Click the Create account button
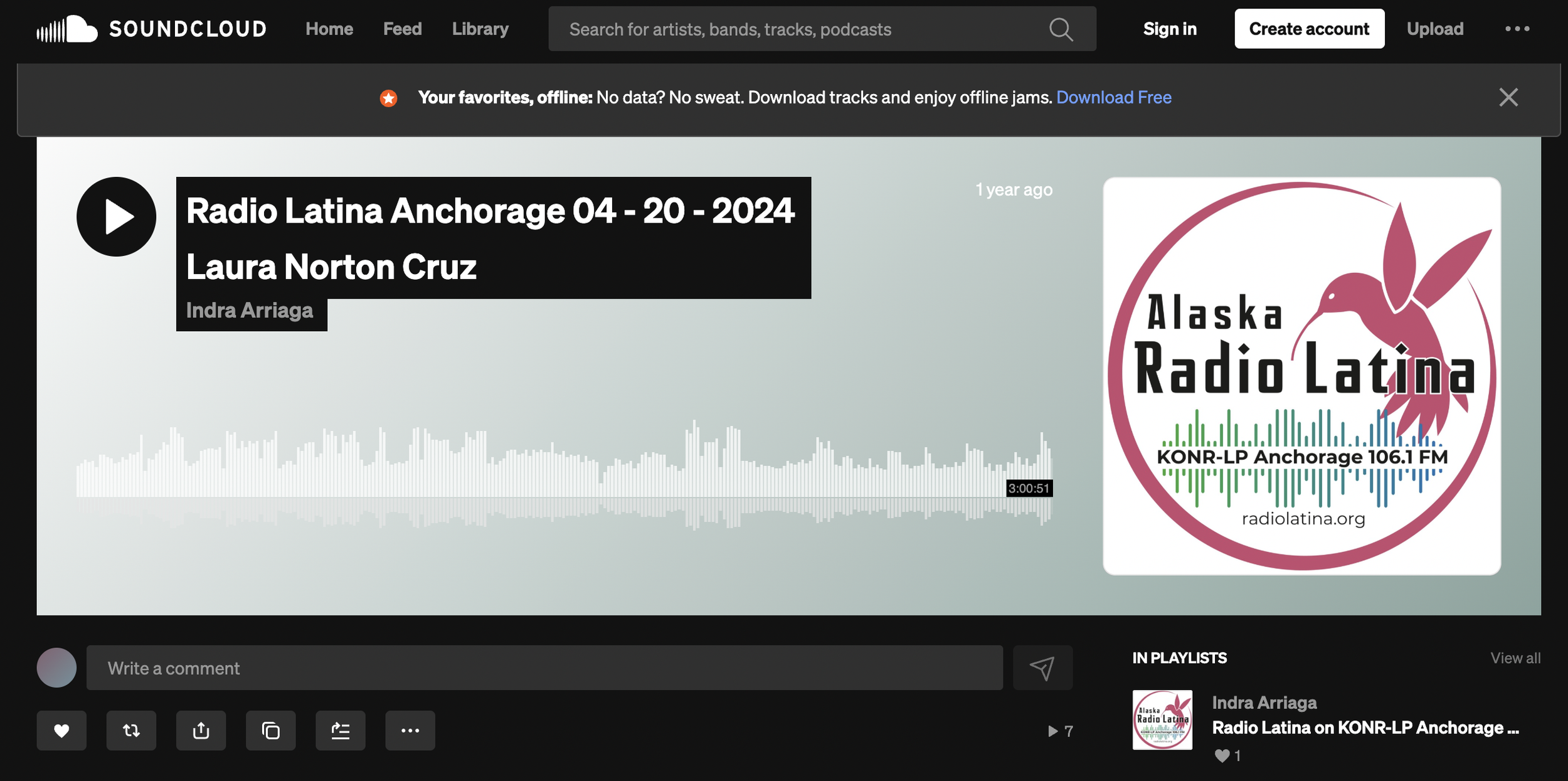 (1309, 29)
